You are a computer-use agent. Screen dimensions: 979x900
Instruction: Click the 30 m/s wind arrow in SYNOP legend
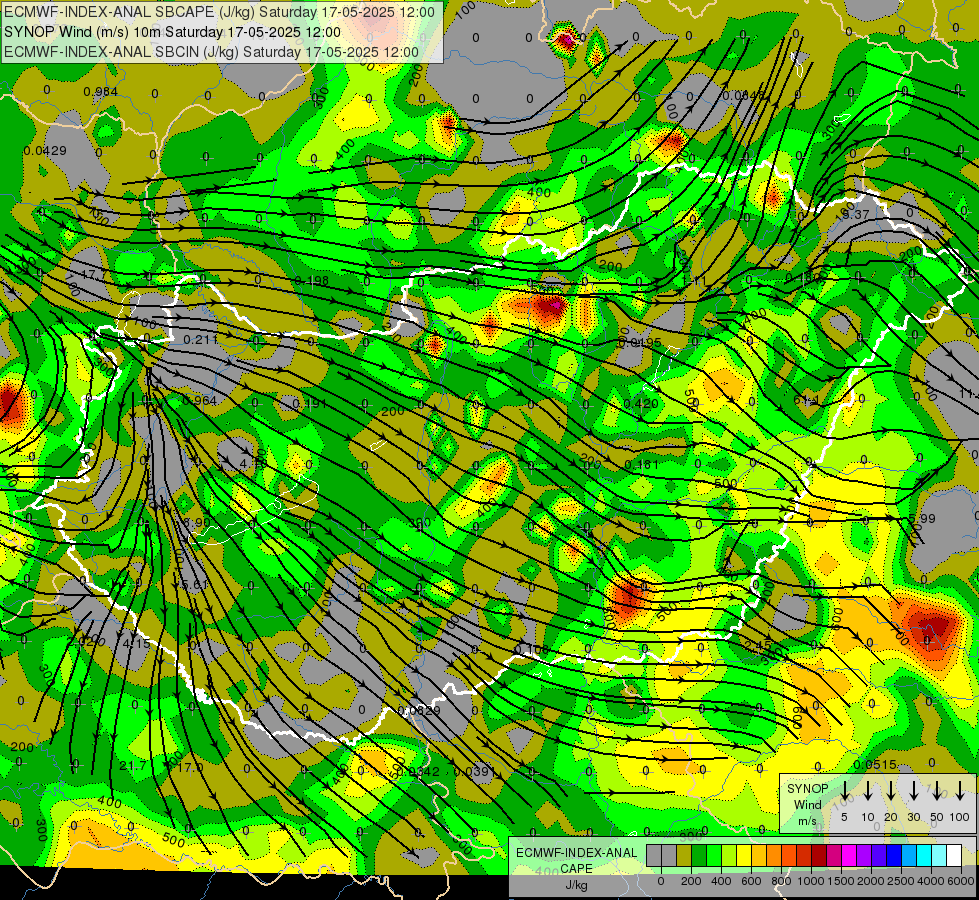coord(913,791)
